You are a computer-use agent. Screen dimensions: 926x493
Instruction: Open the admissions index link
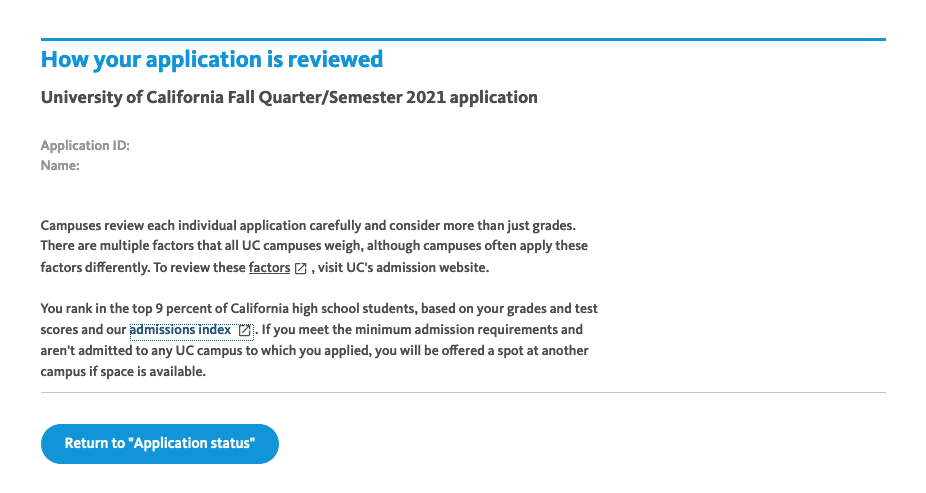pyautogui.click(x=180, y=329)
